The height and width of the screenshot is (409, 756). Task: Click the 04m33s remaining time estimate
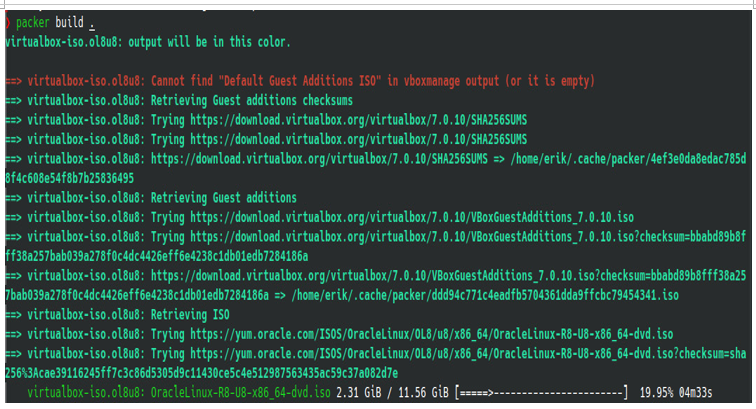coord(695,393)
